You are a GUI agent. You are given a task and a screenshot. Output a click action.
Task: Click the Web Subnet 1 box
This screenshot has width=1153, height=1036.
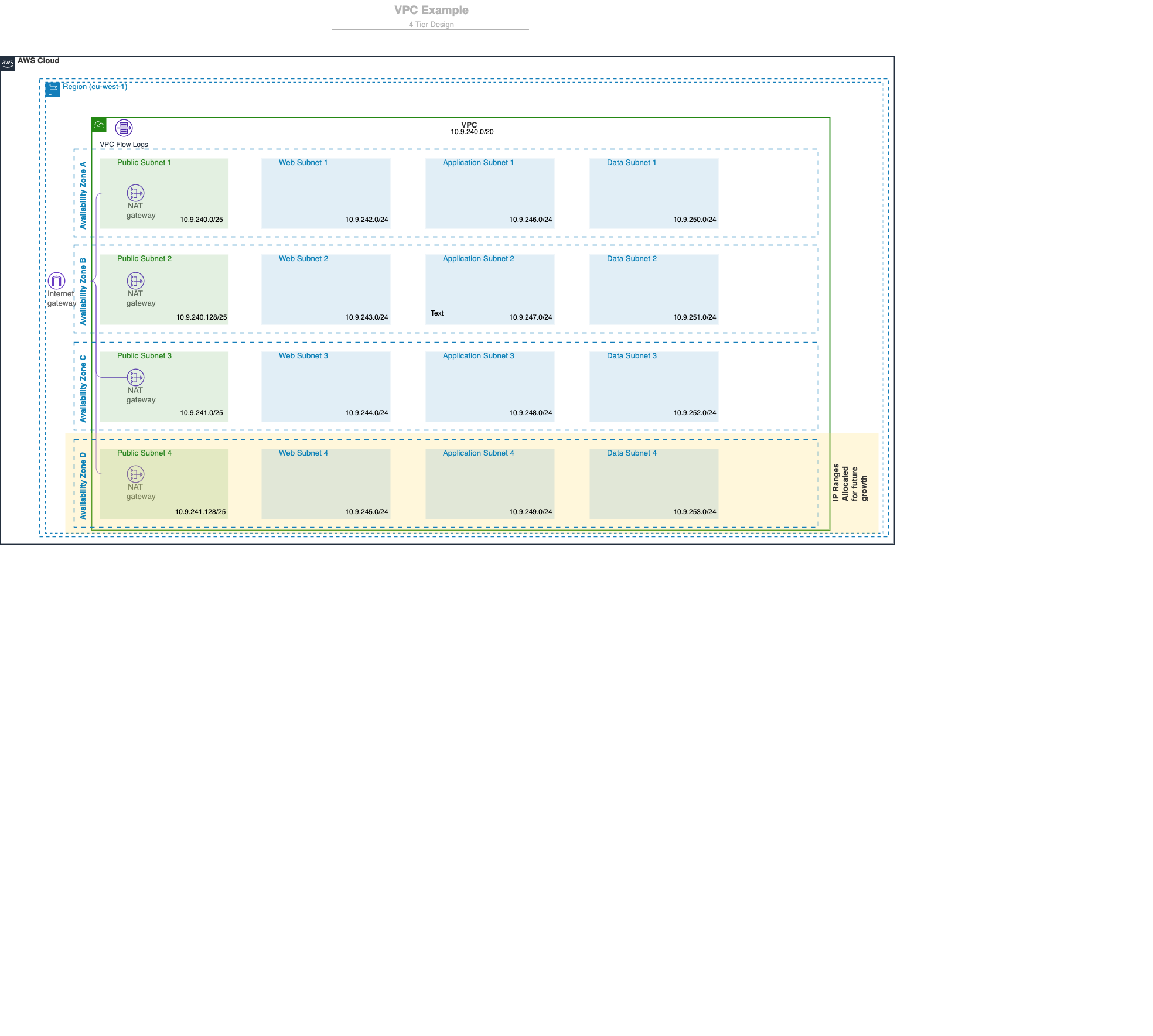pyautogui.click(x=326, y=193)
